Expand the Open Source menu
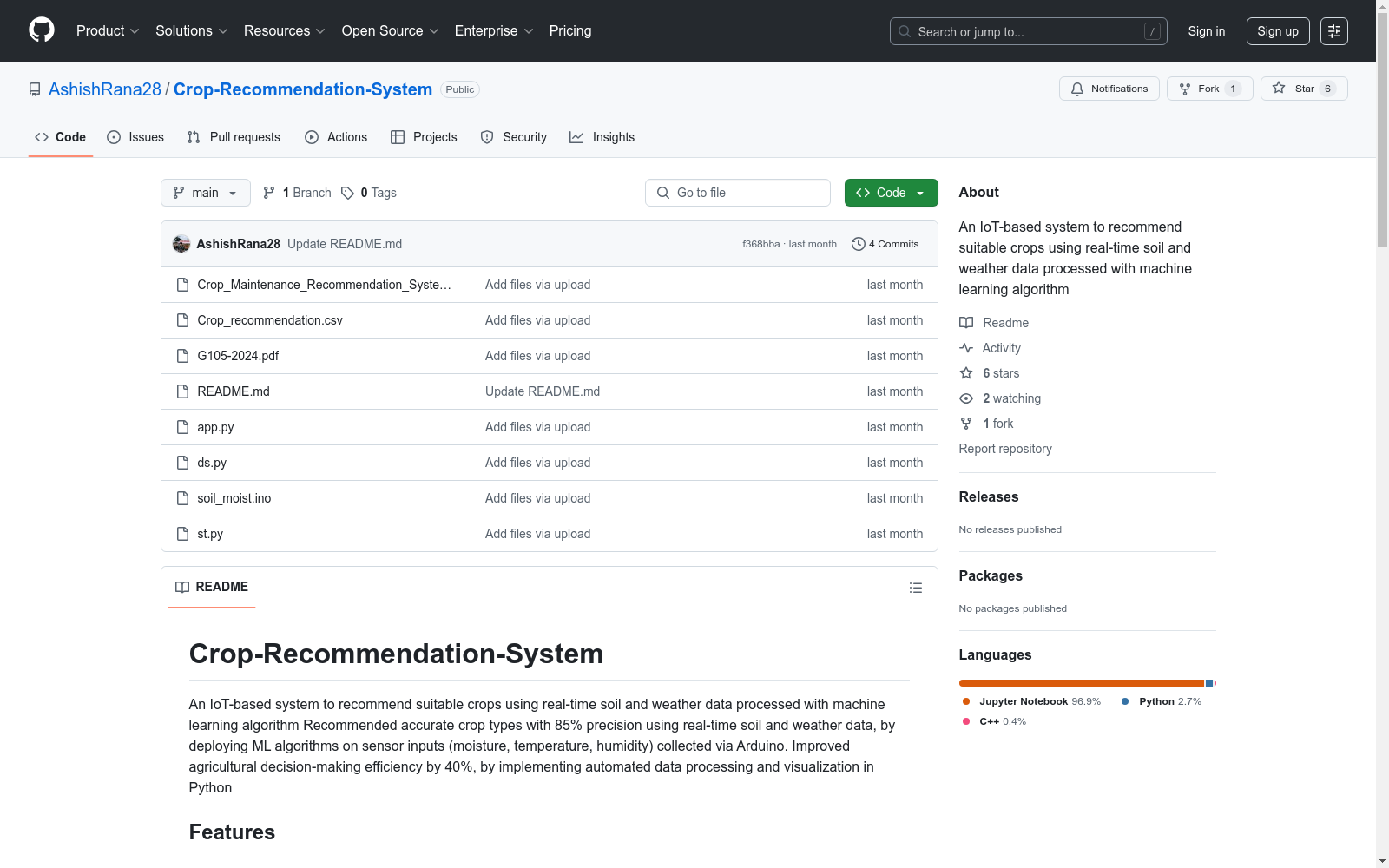Screen dimensions: 1389x868 (391, 31)
